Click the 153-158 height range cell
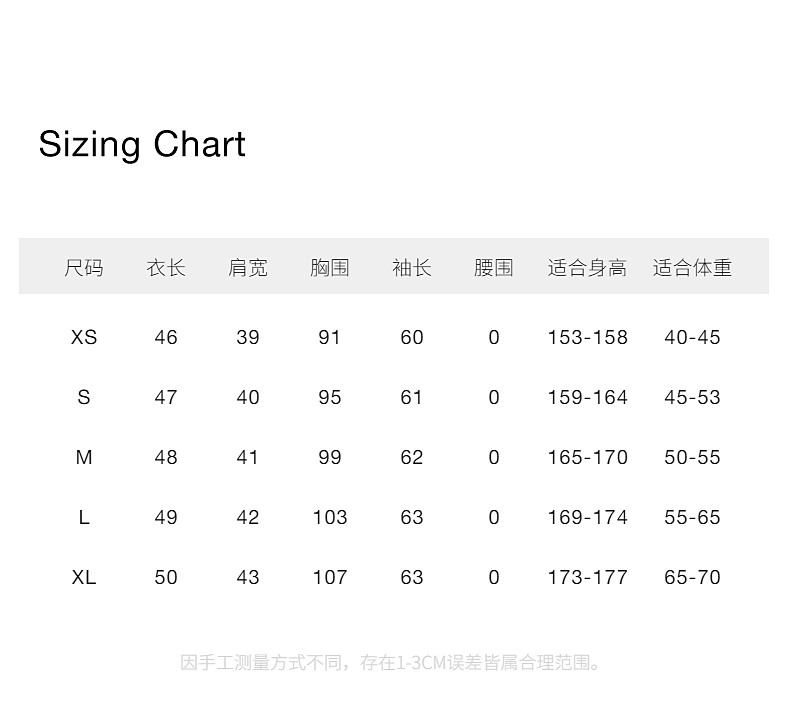Image resolution: width=790 pixels, height=708 pixels. [587, 337]
